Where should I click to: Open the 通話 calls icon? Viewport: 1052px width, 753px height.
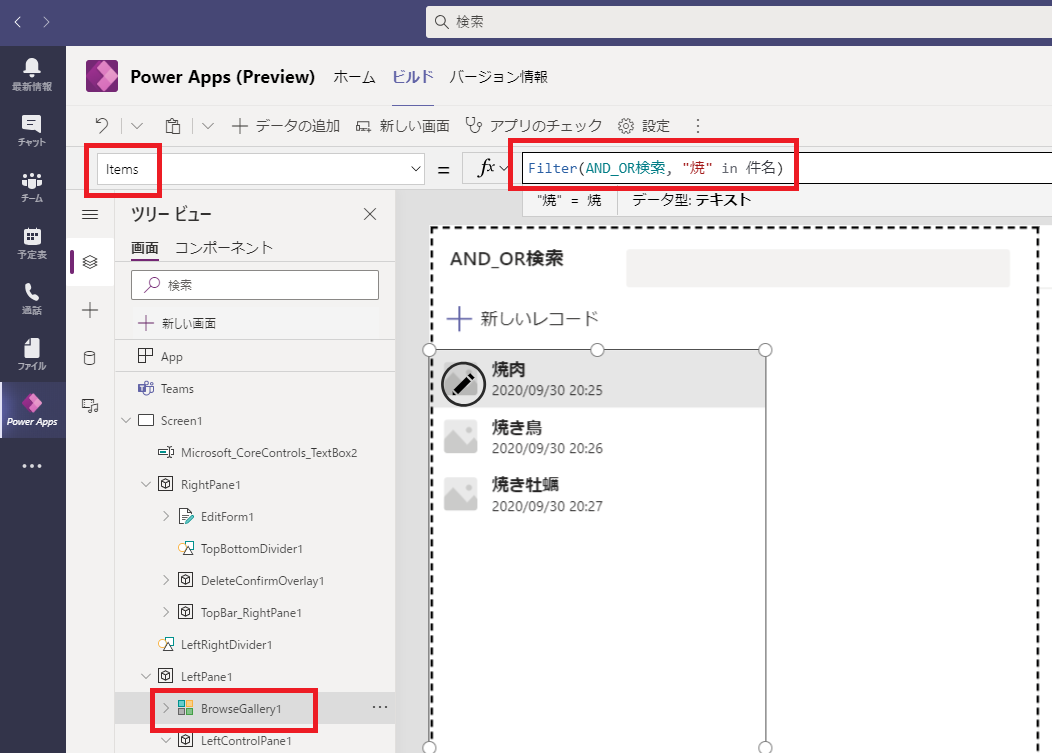pos(32,299)
